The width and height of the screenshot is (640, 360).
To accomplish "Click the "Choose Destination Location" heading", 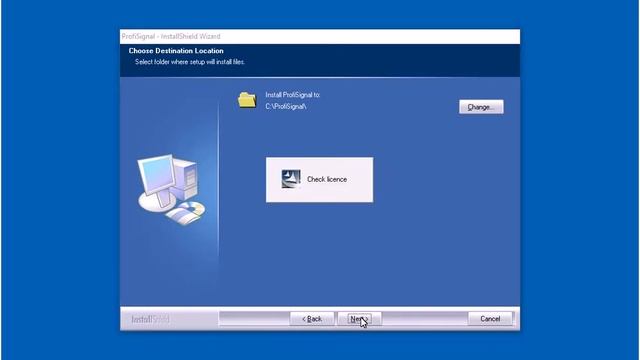I will click(x=176, y=51).
